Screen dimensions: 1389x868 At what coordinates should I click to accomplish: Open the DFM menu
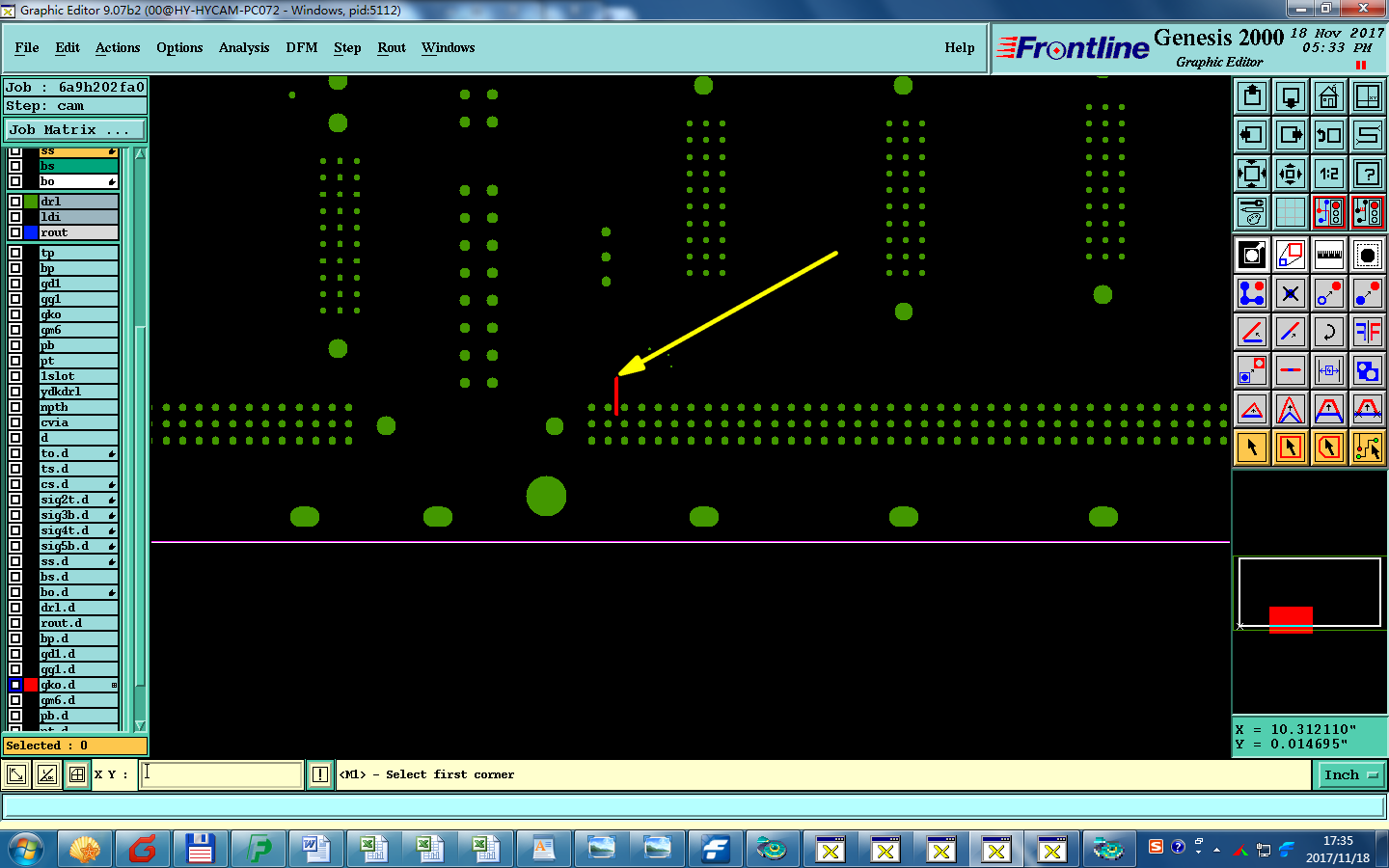tap(302, 47)
